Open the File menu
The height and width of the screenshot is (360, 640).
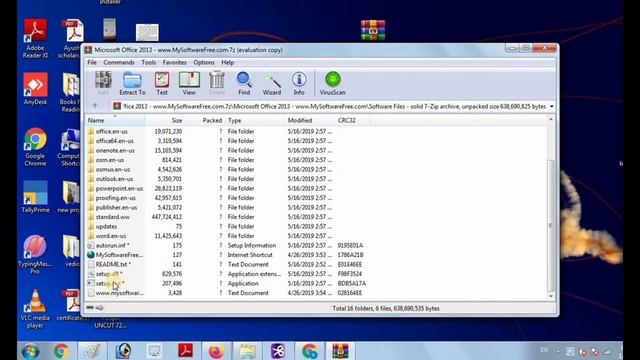[92, 62]
